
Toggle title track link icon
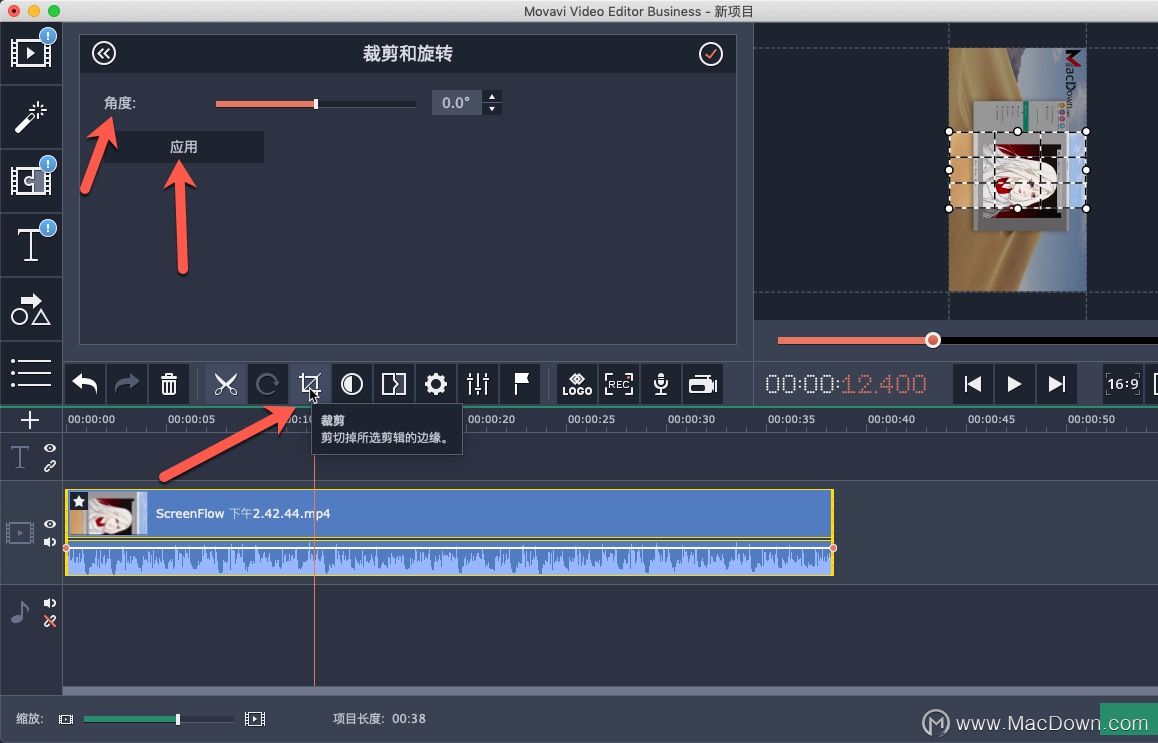(x=49, y=466)
